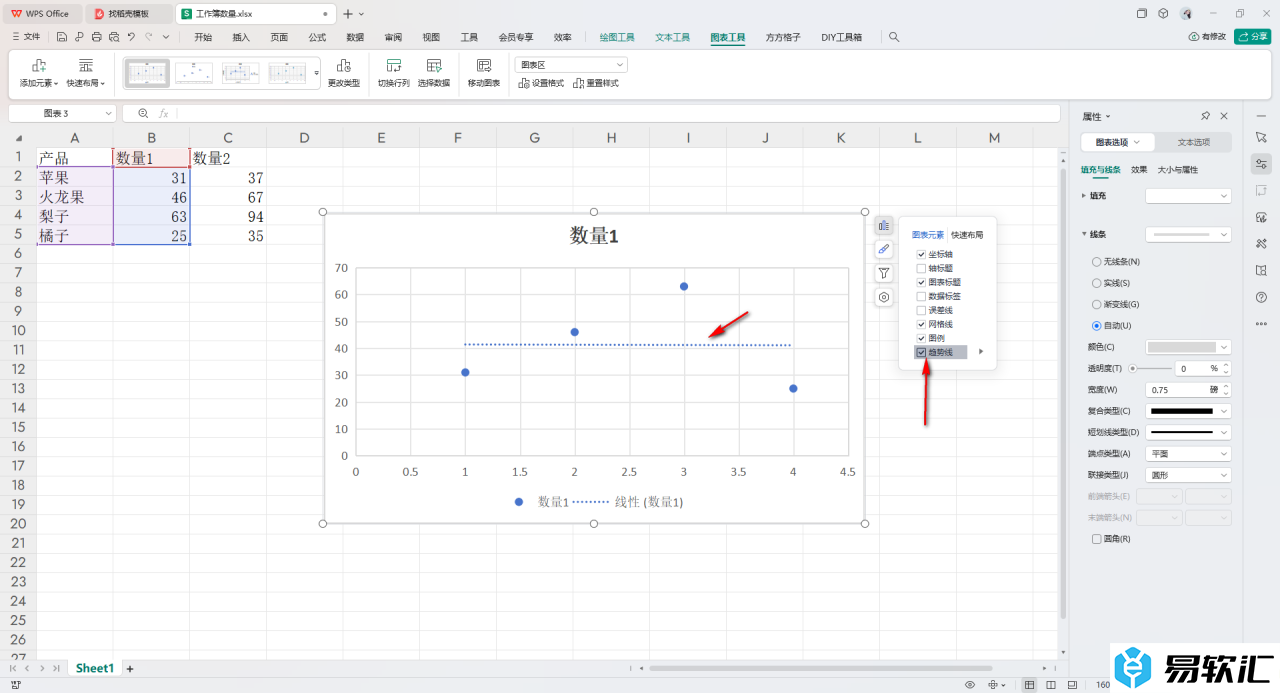The height and width of the screenshot is (693, 1280).
Task: Click the chart filter funnel icon
Action: click(x=884, y=273)
